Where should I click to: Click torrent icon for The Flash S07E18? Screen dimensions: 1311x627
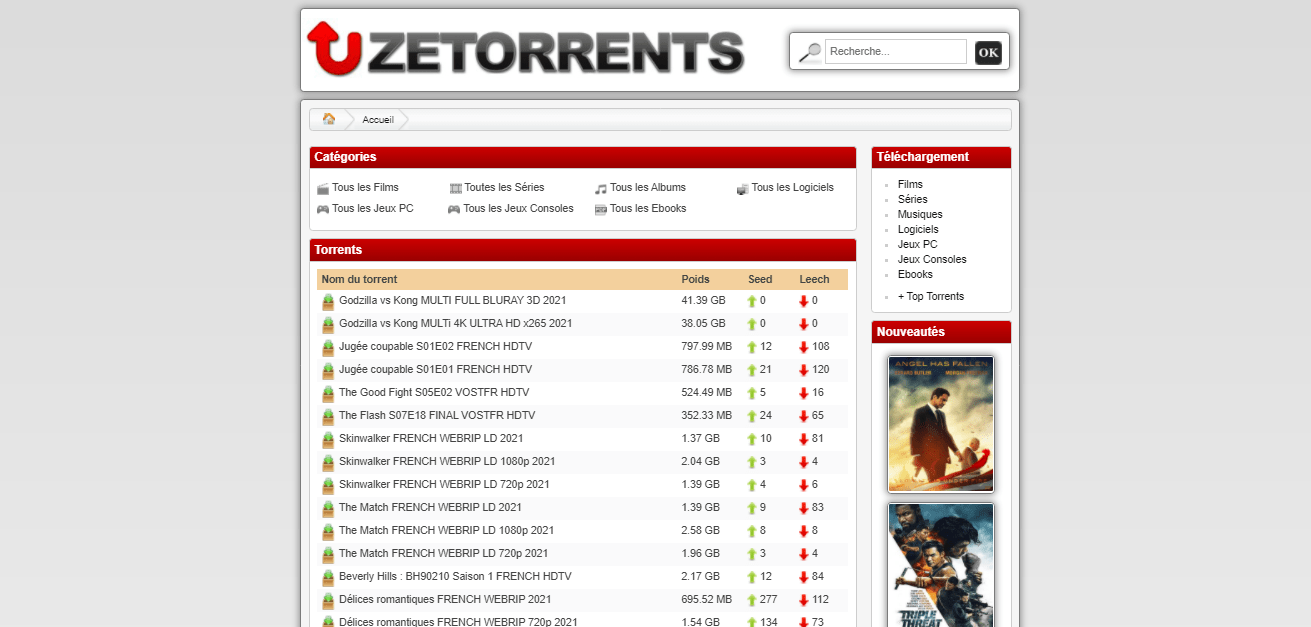tap(328, 416)
